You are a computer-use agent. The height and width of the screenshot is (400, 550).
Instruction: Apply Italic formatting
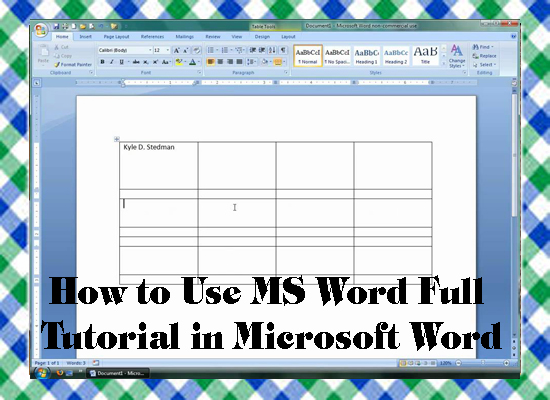coord(112,62)
